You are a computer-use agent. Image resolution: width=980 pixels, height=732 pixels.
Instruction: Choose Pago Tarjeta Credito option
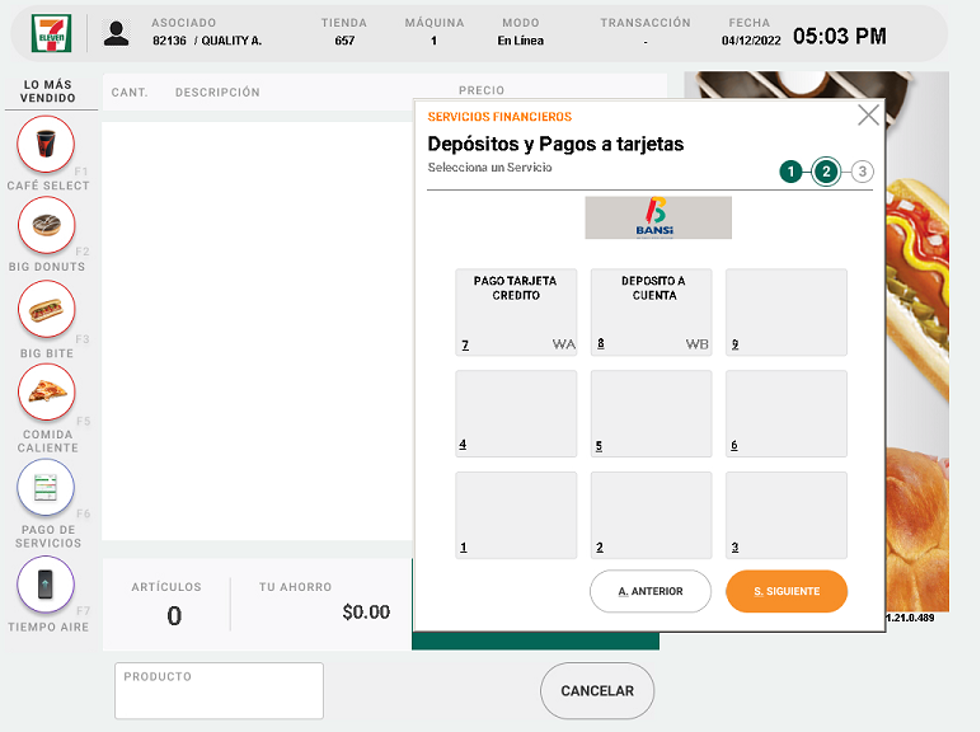coord(516,312)
